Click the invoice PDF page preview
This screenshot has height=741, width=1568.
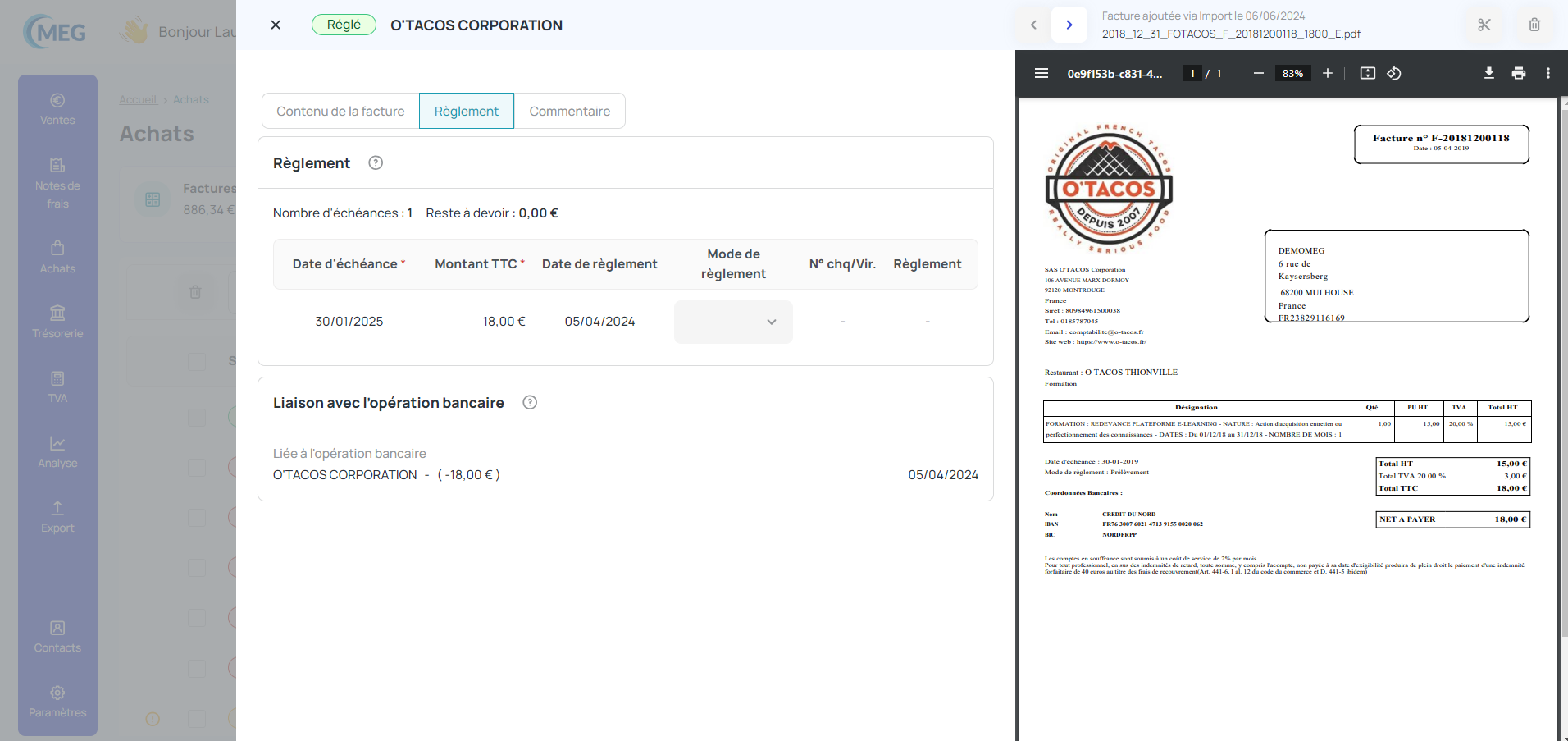[x=1288, y=419]
